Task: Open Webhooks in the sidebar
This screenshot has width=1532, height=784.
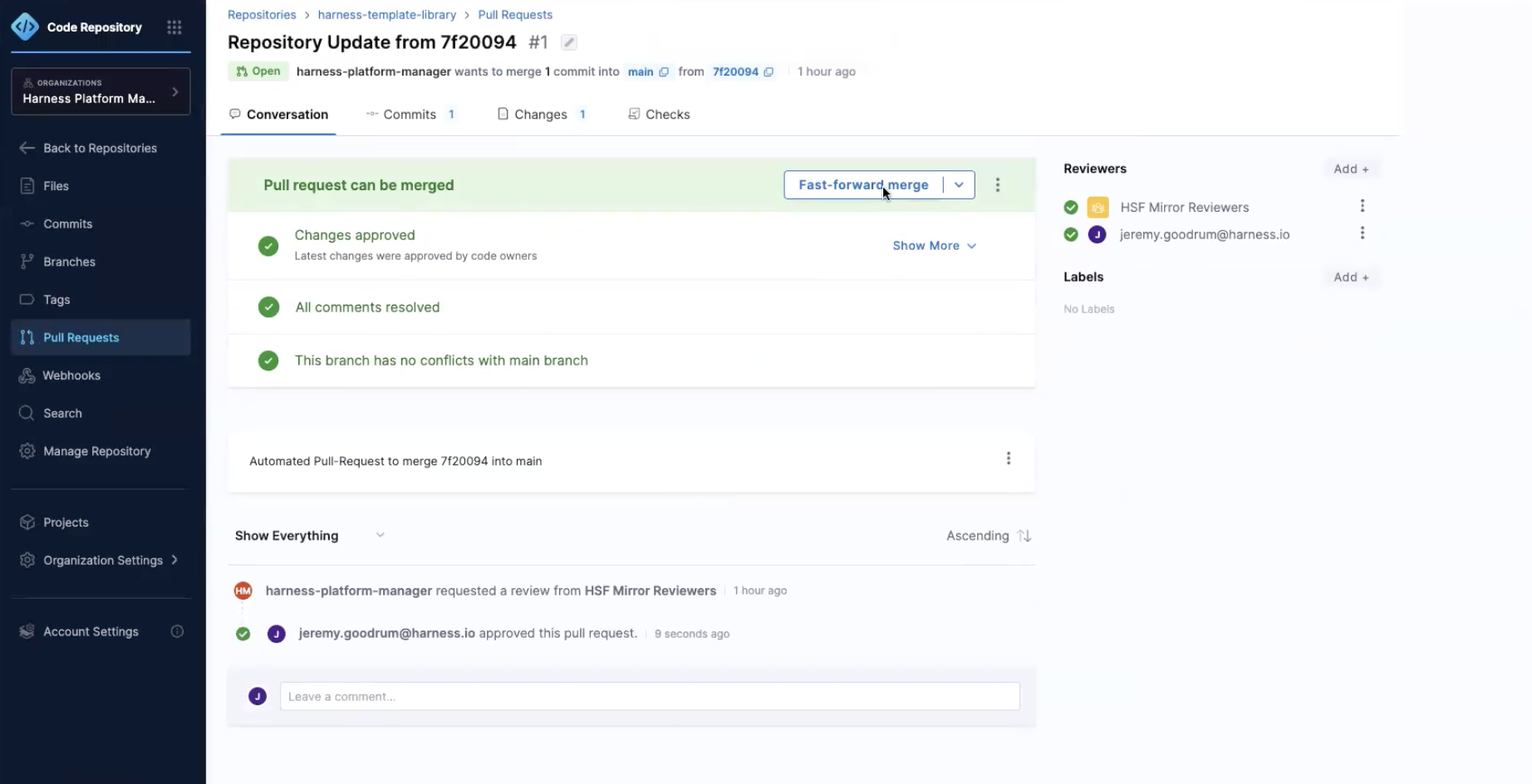Action: point(71,375)
